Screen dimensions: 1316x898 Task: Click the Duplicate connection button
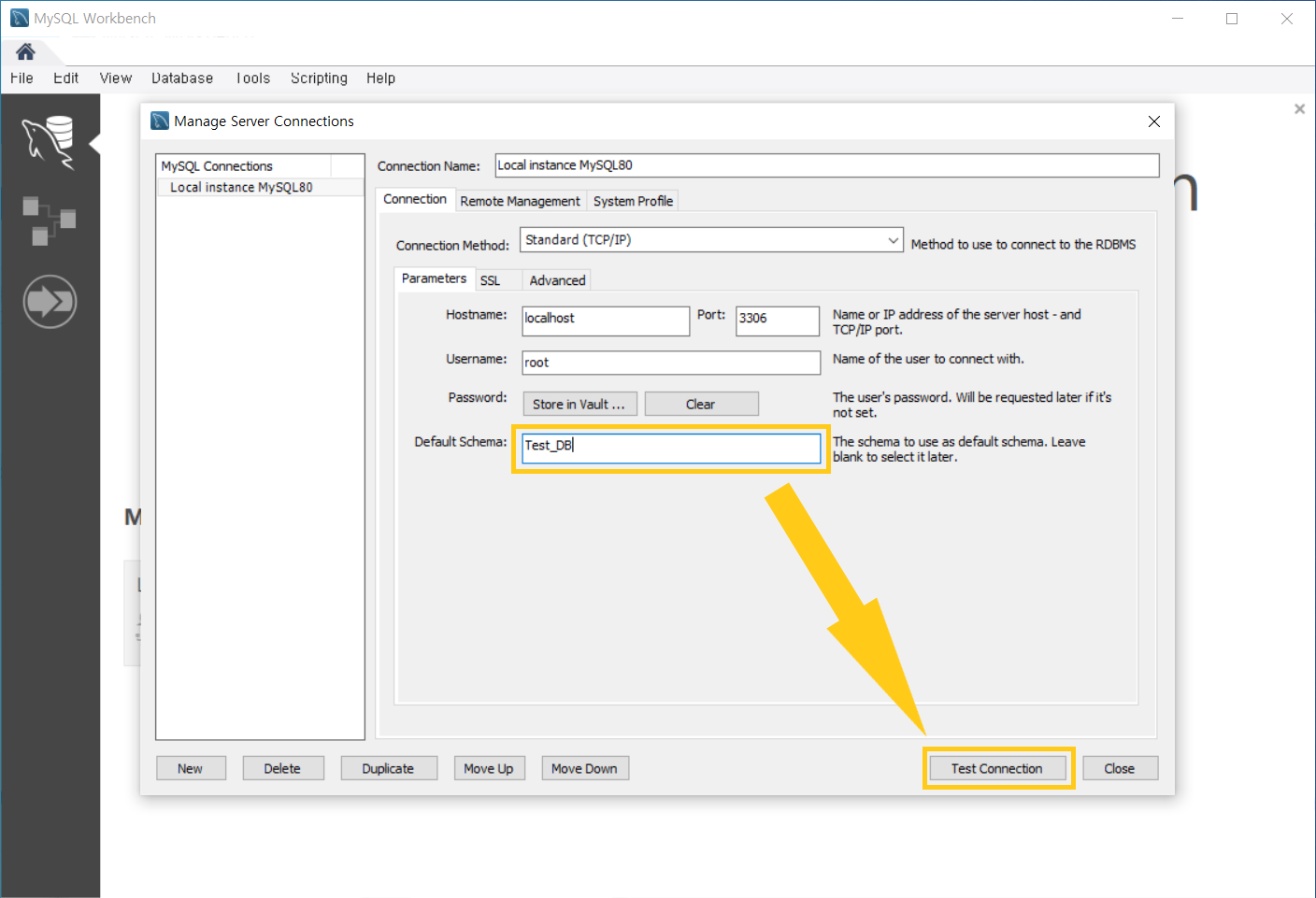tap(389, 768)
